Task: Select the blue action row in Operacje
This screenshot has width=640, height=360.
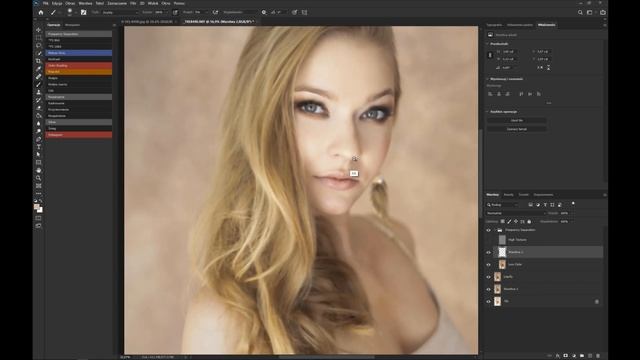Action: tap(79, 53)
